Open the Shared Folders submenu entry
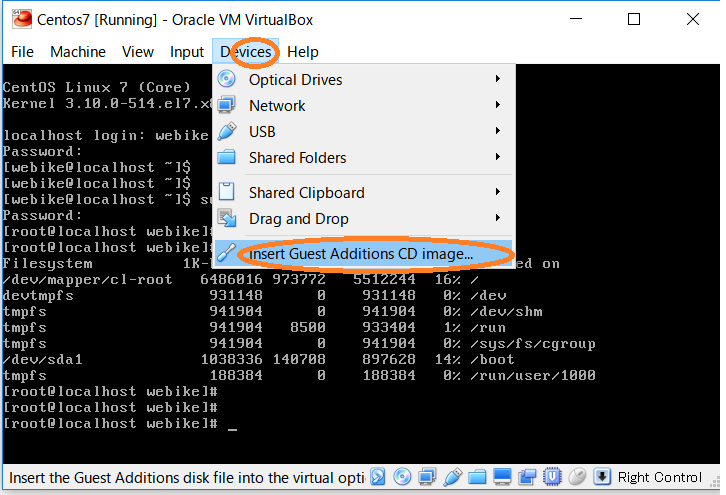This screenshot has height=495, width=726. pyautogui.click(x=363, y=157)
